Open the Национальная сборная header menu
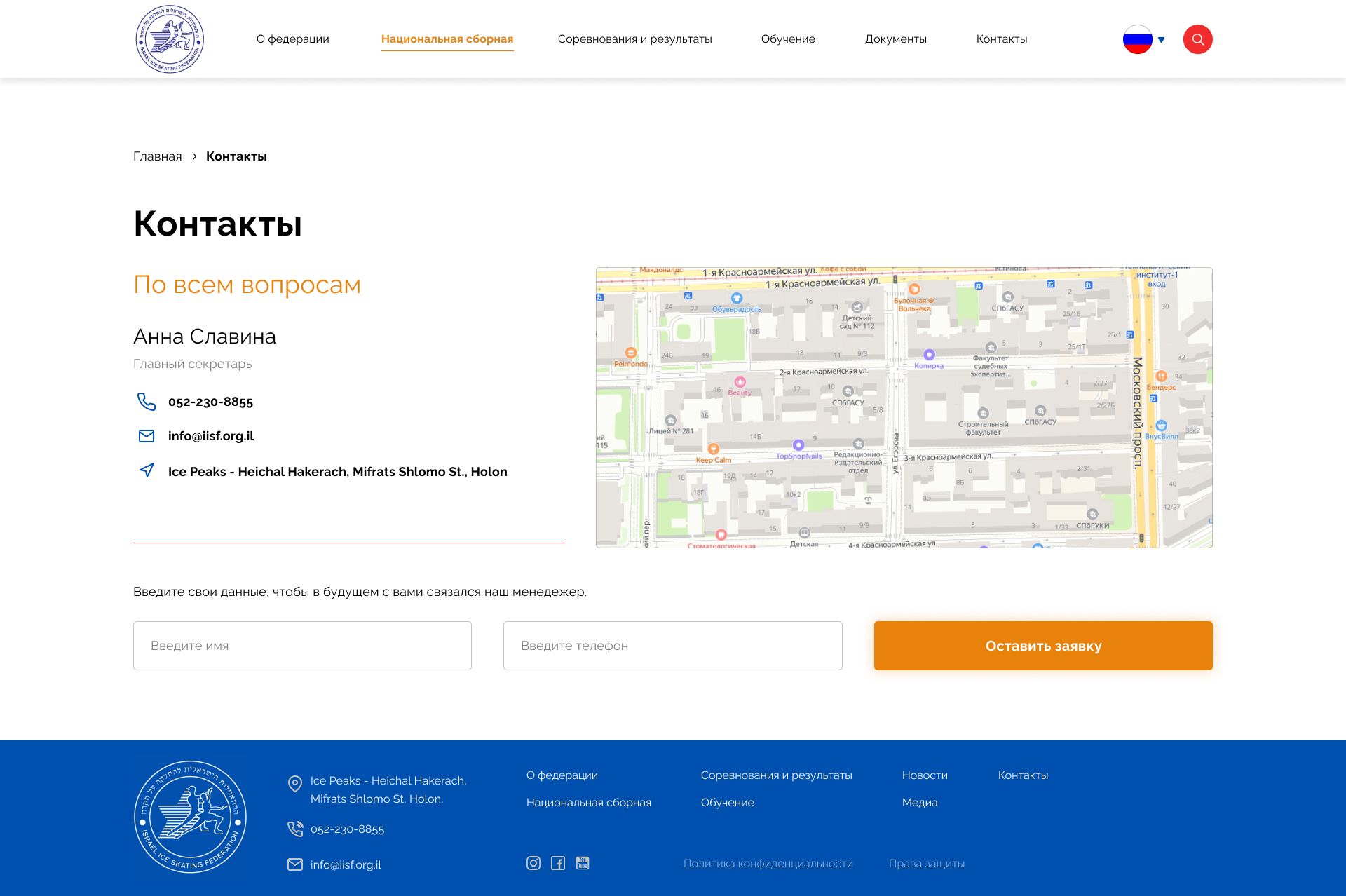1346x896 pixels. coord(447,39)
